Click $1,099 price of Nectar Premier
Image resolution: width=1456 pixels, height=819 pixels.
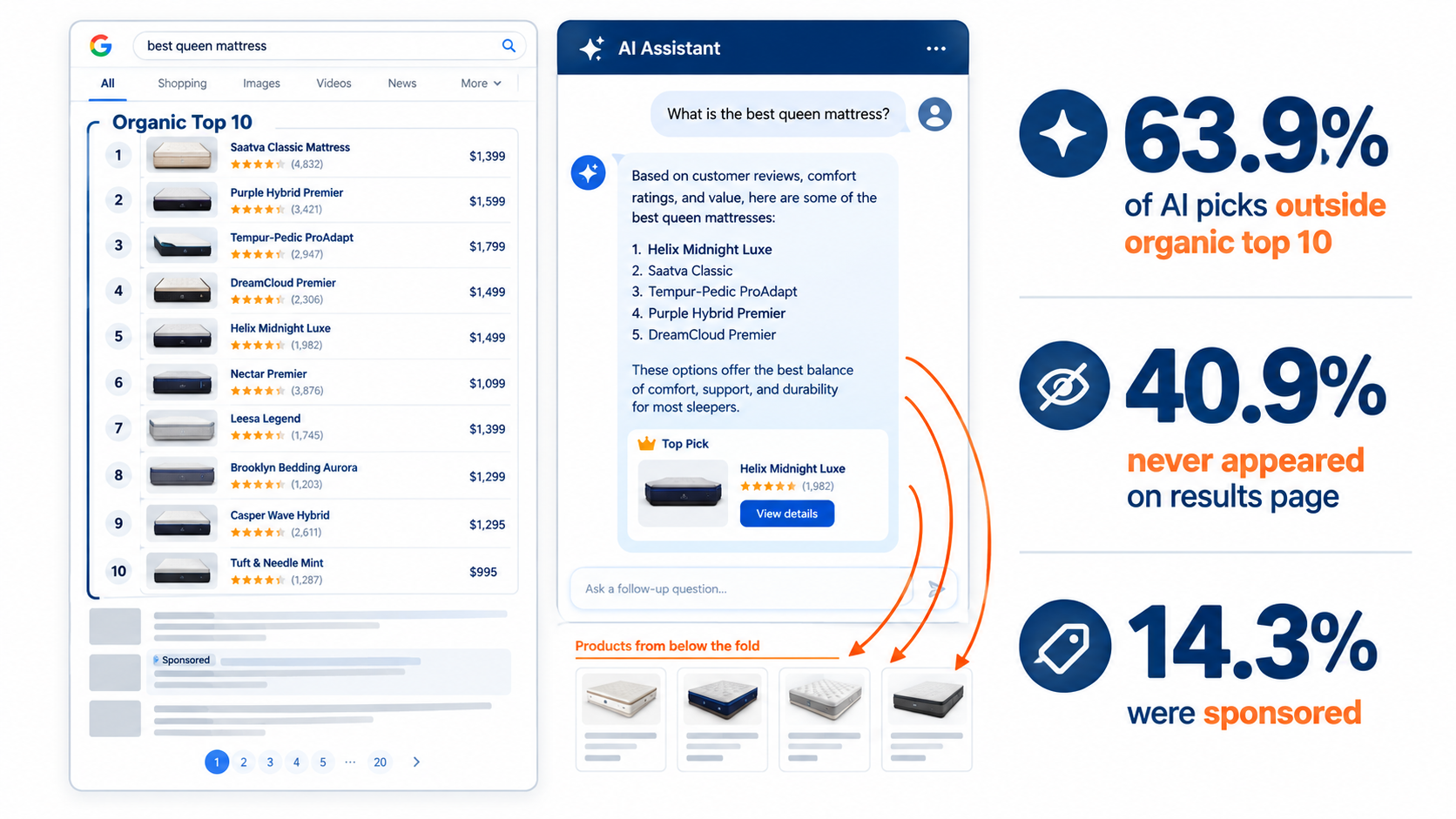(x=487, y=383)
